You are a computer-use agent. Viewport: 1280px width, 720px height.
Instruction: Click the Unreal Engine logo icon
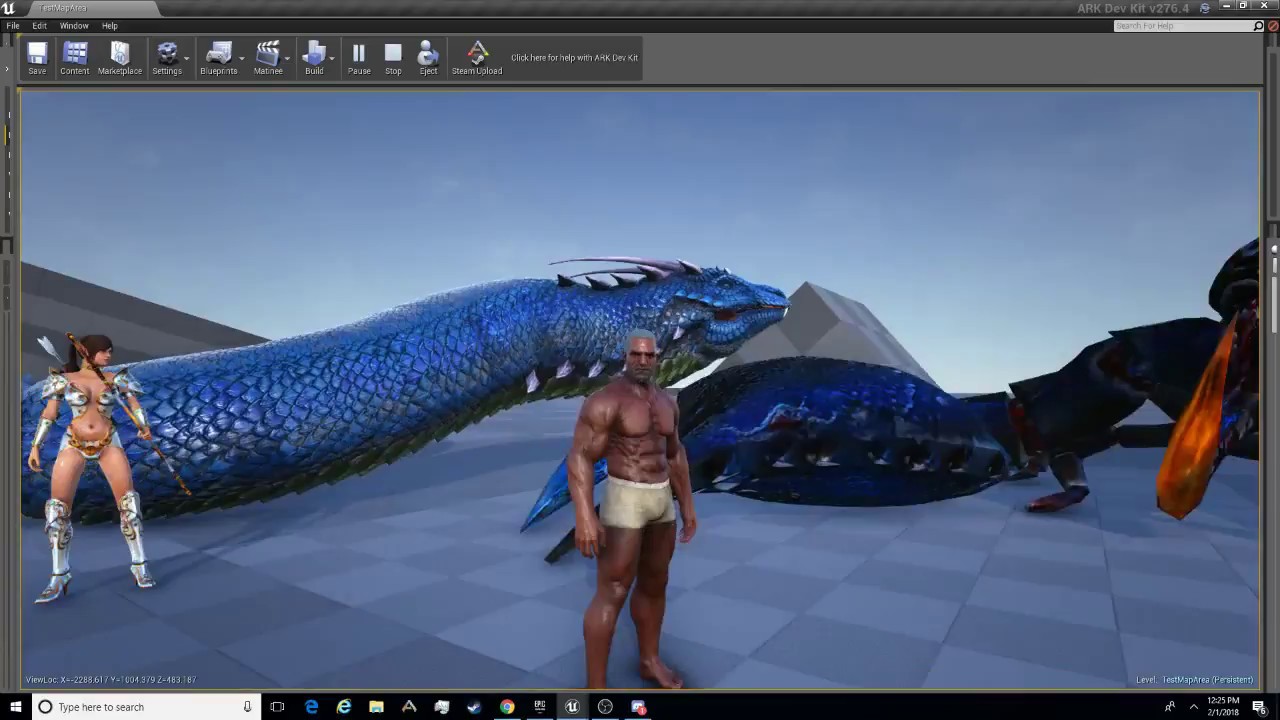coord(9,8)
